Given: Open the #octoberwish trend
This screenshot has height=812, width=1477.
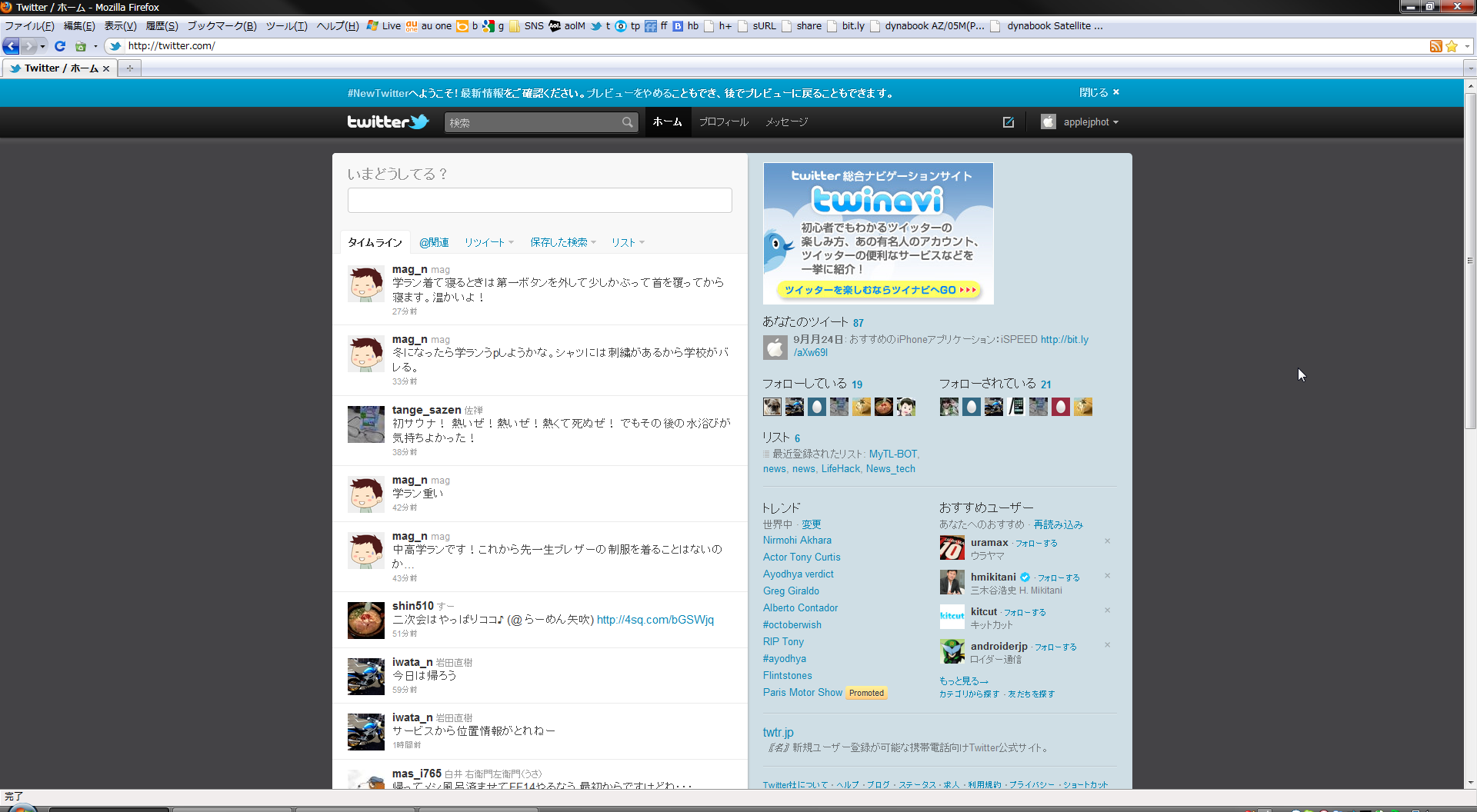Looking at the screenshot, I should click(x=792, y=625).
